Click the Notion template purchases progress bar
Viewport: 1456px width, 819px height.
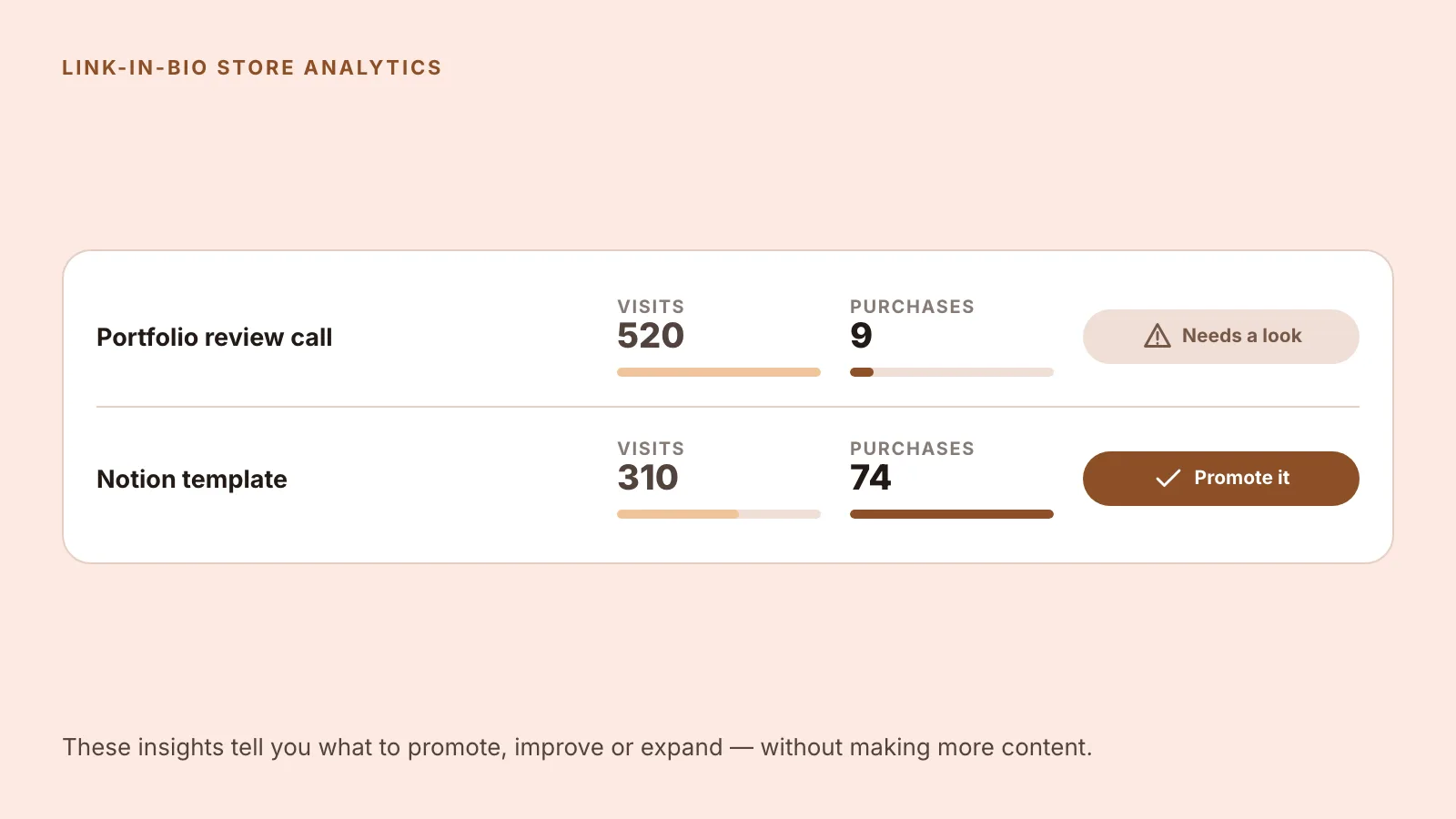coord(952,514)
